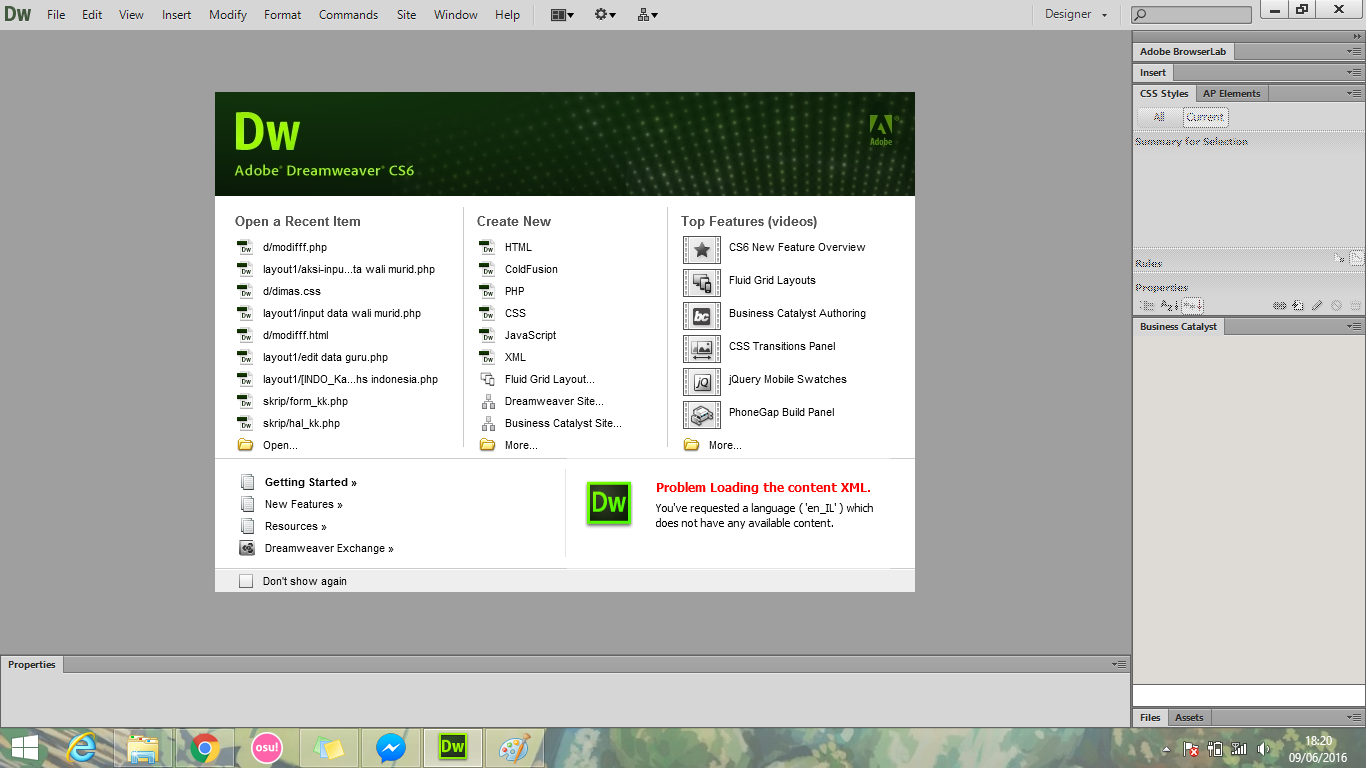Check the Don't show again checkbox

click(246, 580)
